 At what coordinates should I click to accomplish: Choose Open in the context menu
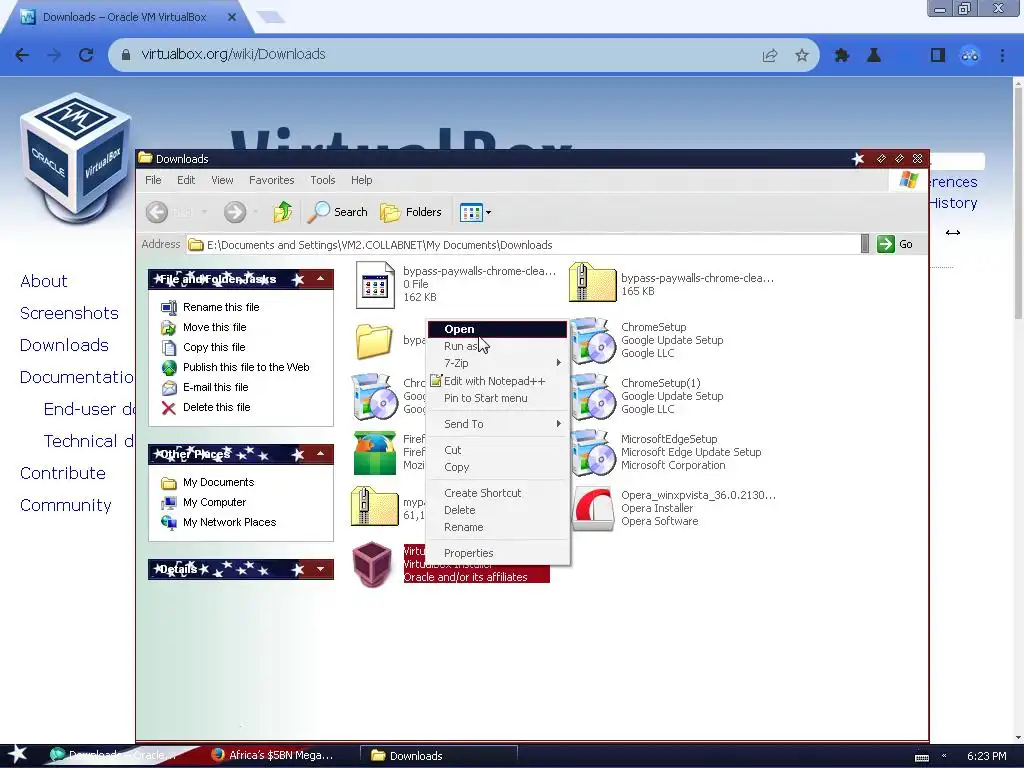(498, 329)
